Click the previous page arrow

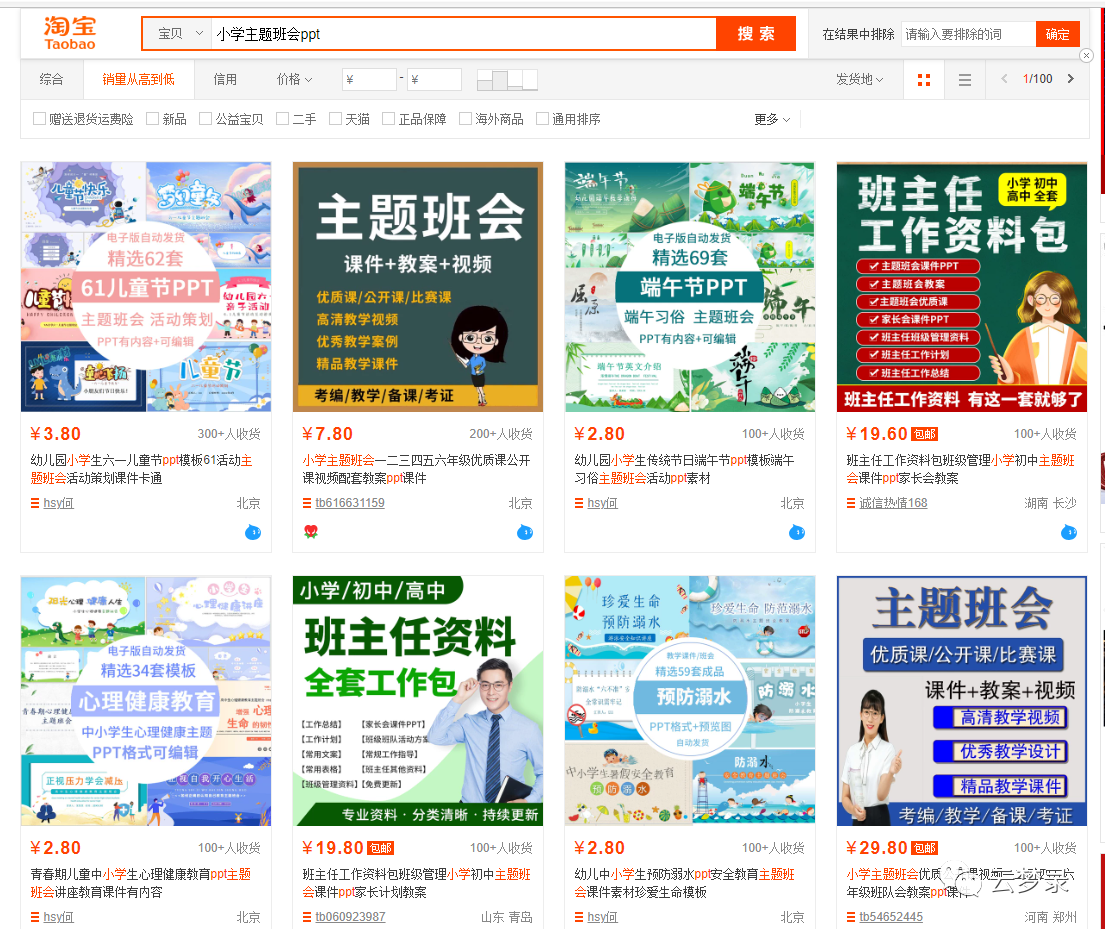[x=1003, y=79]
